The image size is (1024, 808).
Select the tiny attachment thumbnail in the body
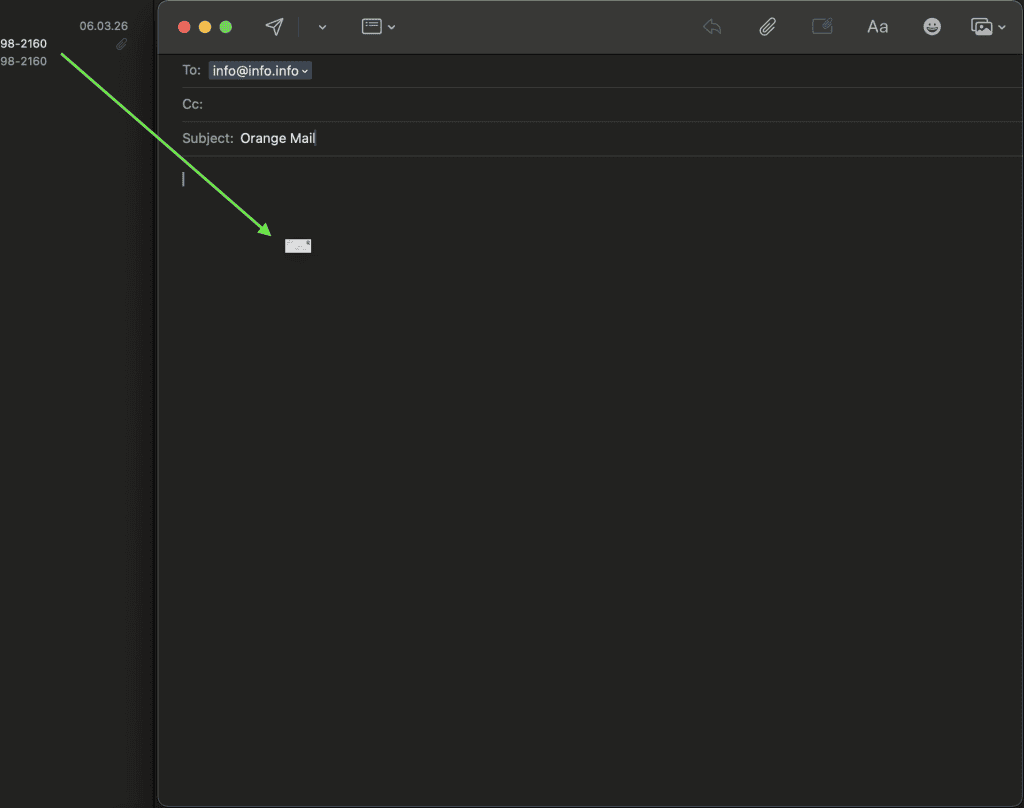(297, 245)
